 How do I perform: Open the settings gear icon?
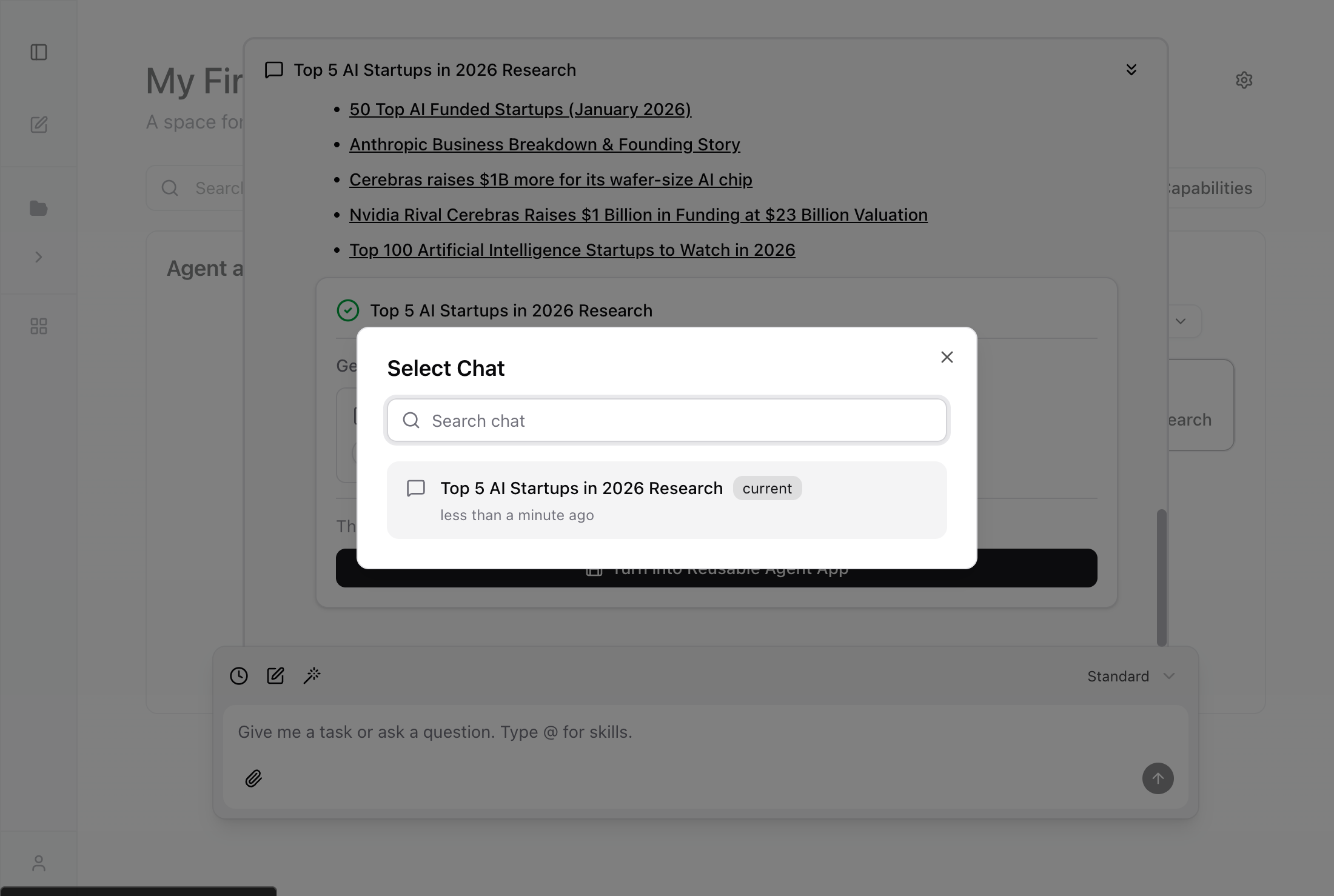[x=1244, y=79]
